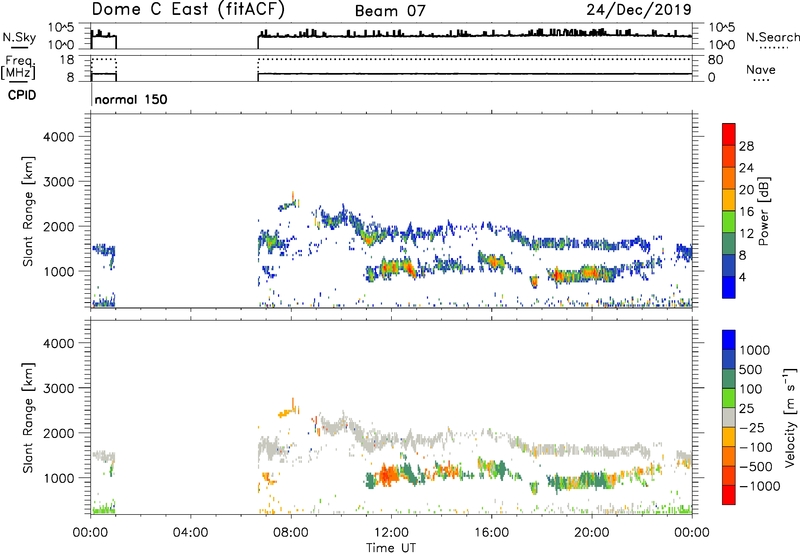
Task: Click '4000' on the power panel range axis
Action: click(x=59, y=137)
